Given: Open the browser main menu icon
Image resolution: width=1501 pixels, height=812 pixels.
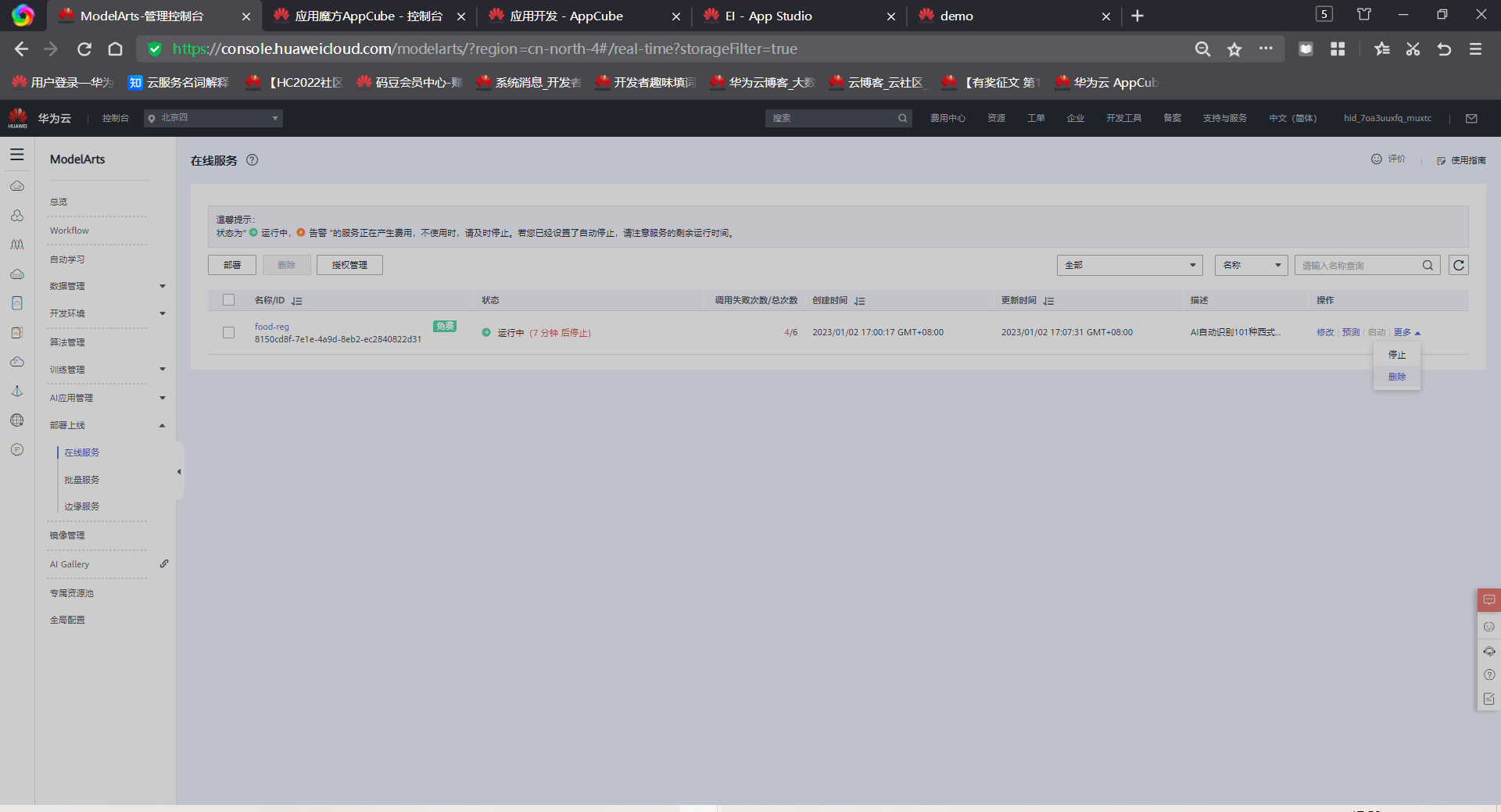Looking at the screenshot, I should (x=1476, y=49).
